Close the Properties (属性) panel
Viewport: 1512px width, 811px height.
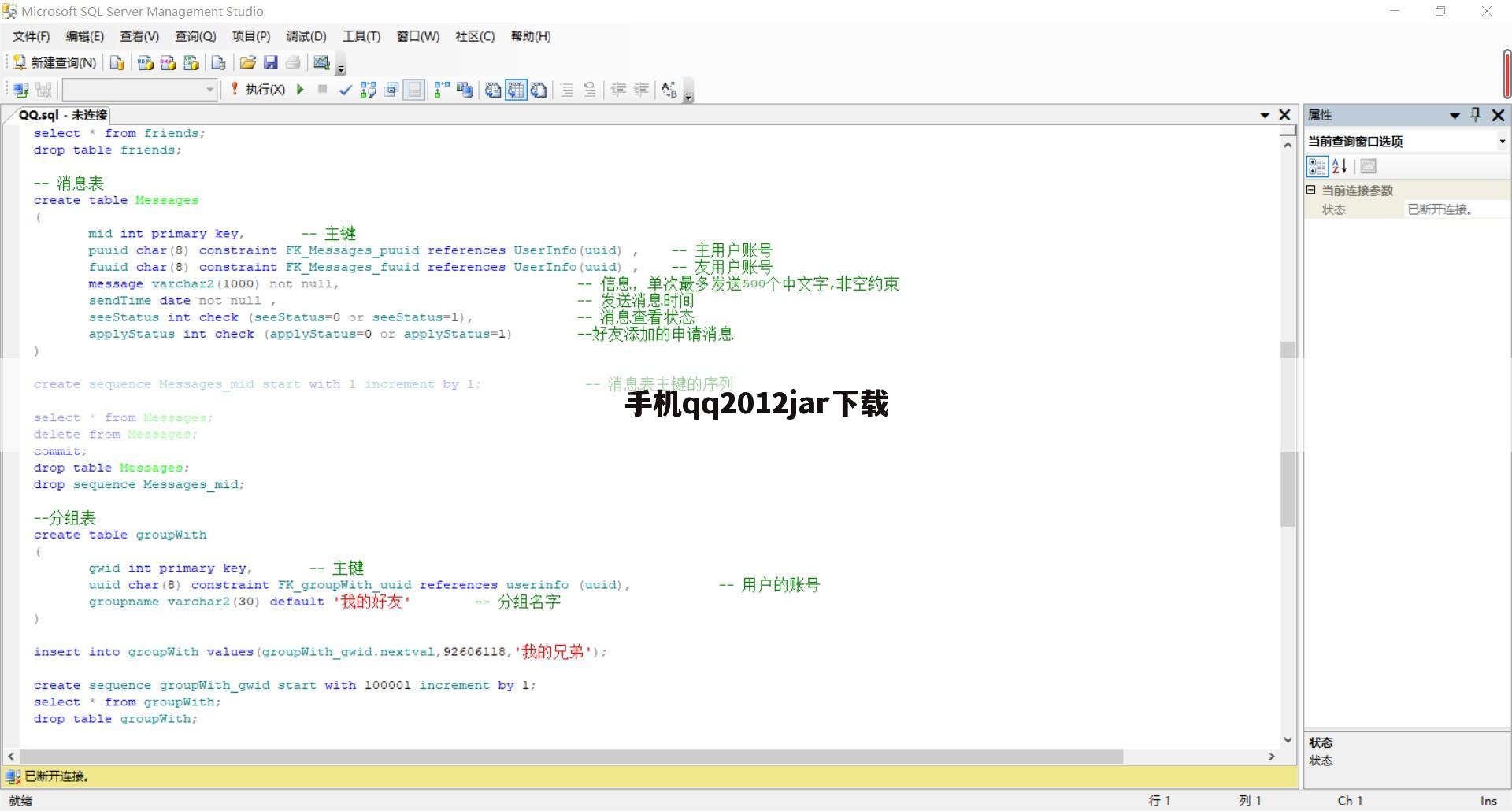[1498, 115]
